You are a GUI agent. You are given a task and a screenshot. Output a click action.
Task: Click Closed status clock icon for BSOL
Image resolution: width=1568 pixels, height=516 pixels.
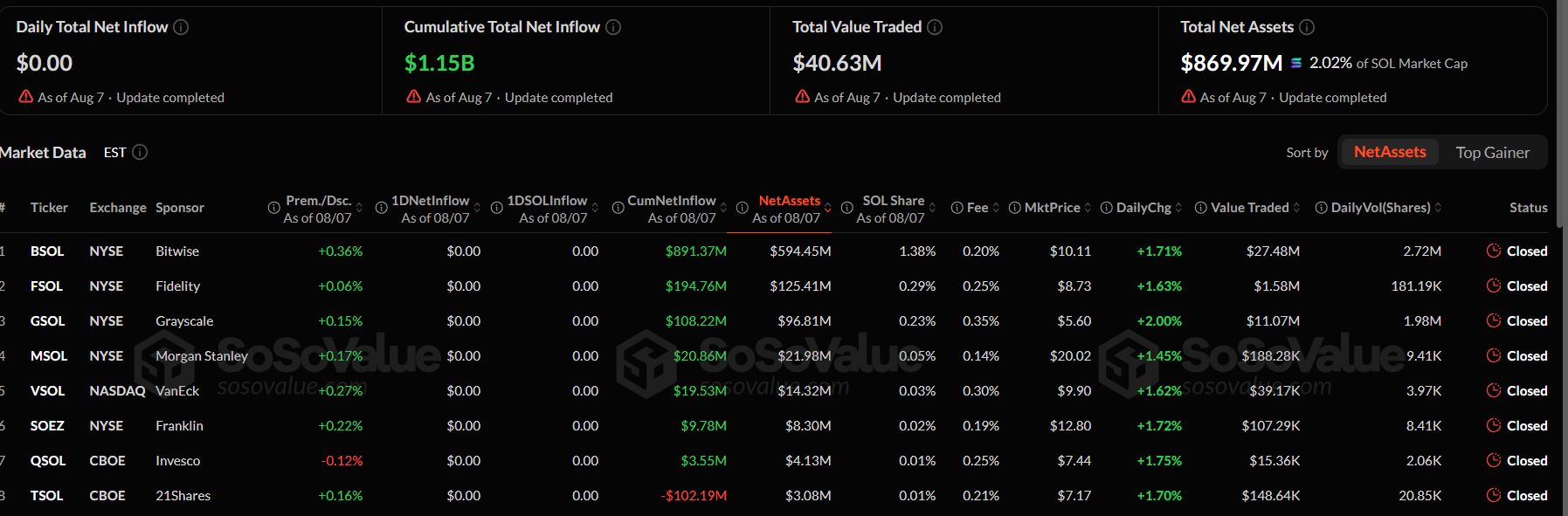tap(1494, 251)
